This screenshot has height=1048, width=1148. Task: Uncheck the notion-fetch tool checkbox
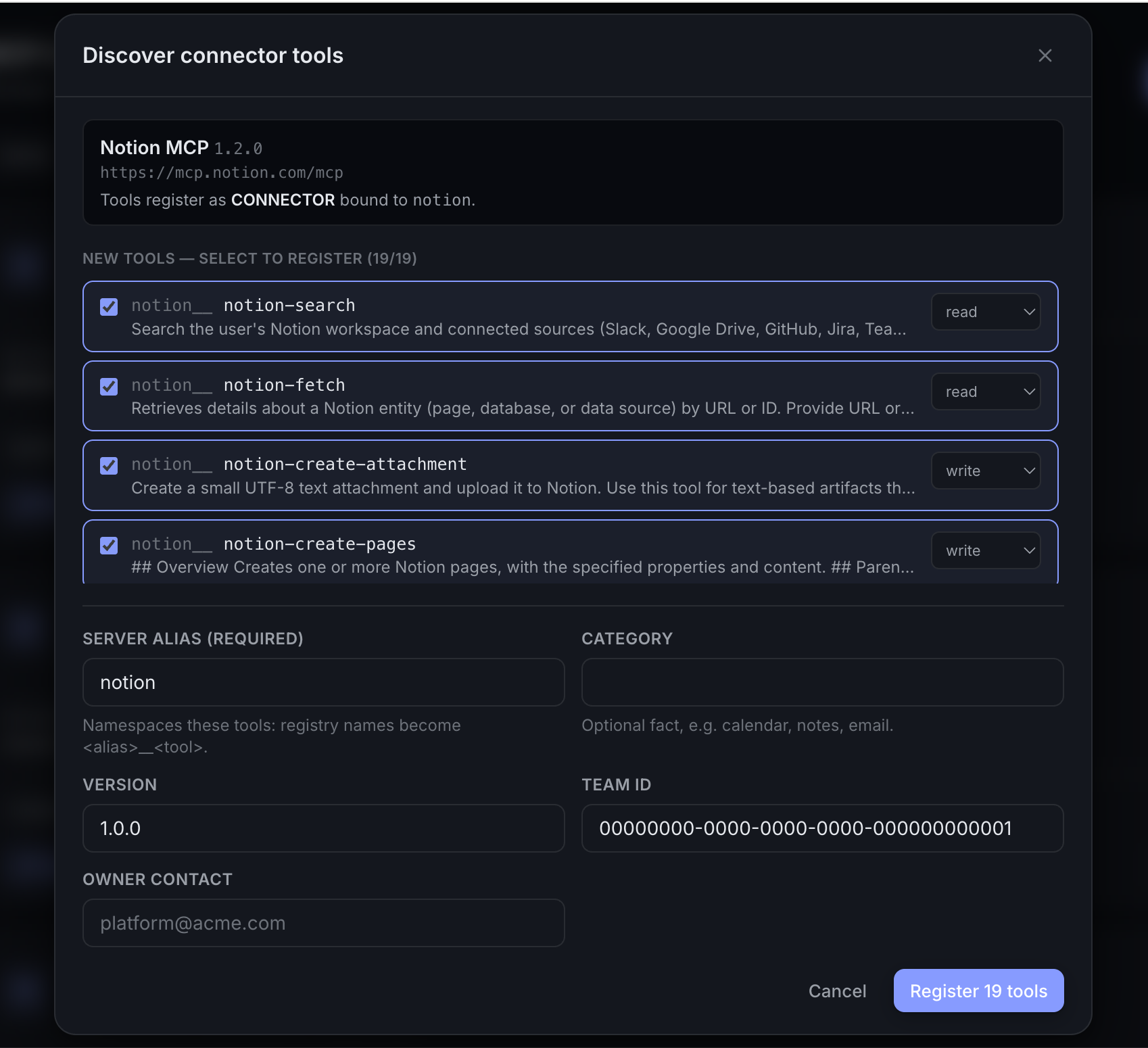tap(109, 387)
